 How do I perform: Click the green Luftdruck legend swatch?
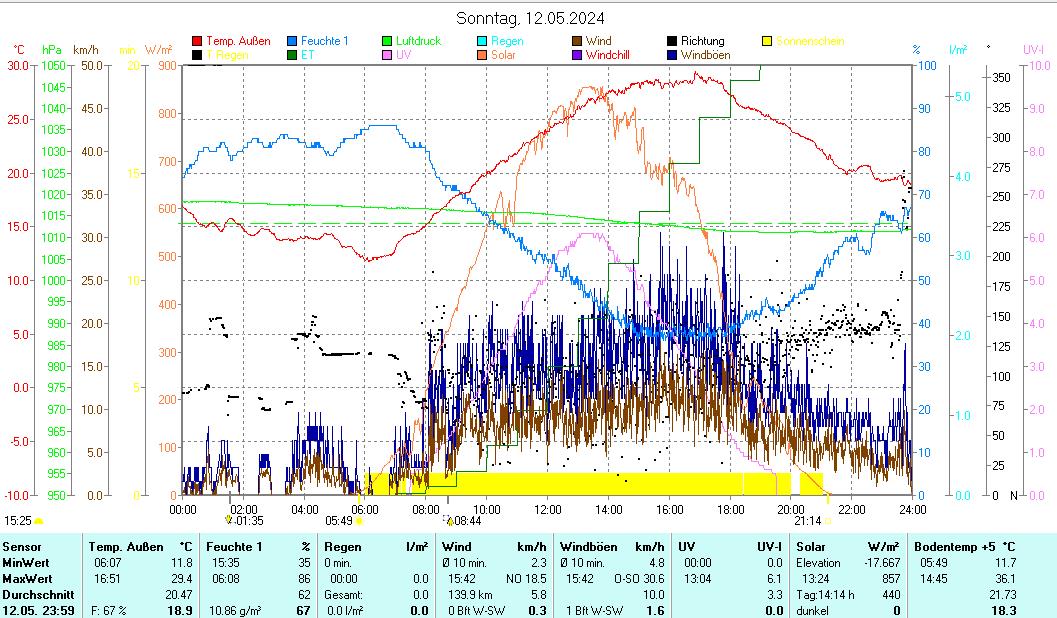pos(387,41)
